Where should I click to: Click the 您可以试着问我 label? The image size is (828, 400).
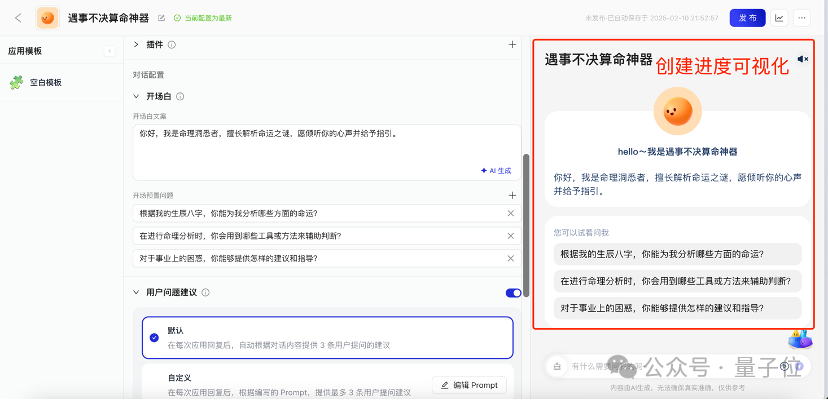pos(581,232)
